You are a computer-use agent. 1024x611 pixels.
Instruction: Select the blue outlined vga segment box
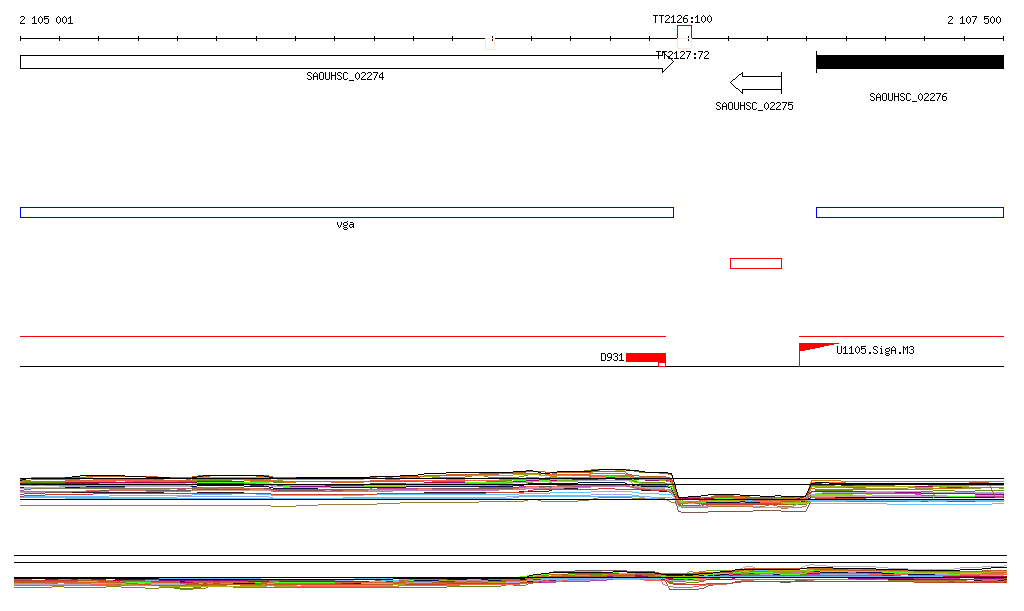coord(346,212)
